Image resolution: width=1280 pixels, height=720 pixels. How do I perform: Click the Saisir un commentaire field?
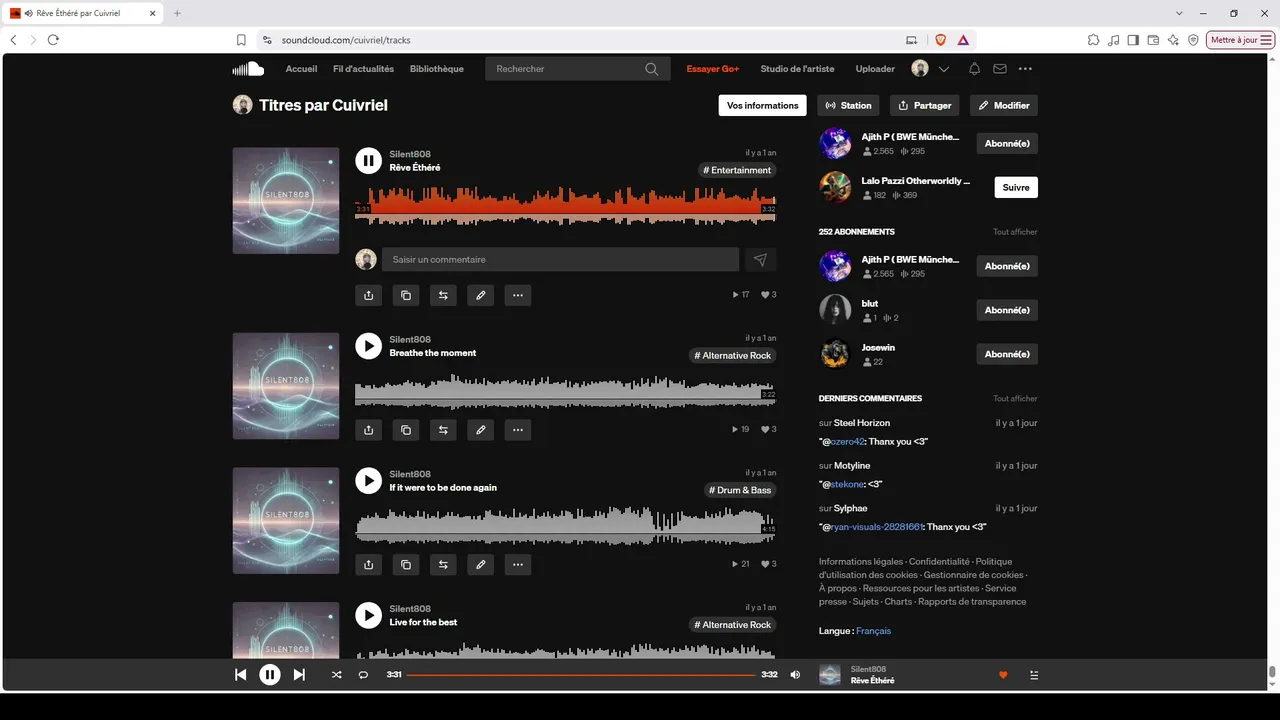pyautogui.click(x=561, y=260)
